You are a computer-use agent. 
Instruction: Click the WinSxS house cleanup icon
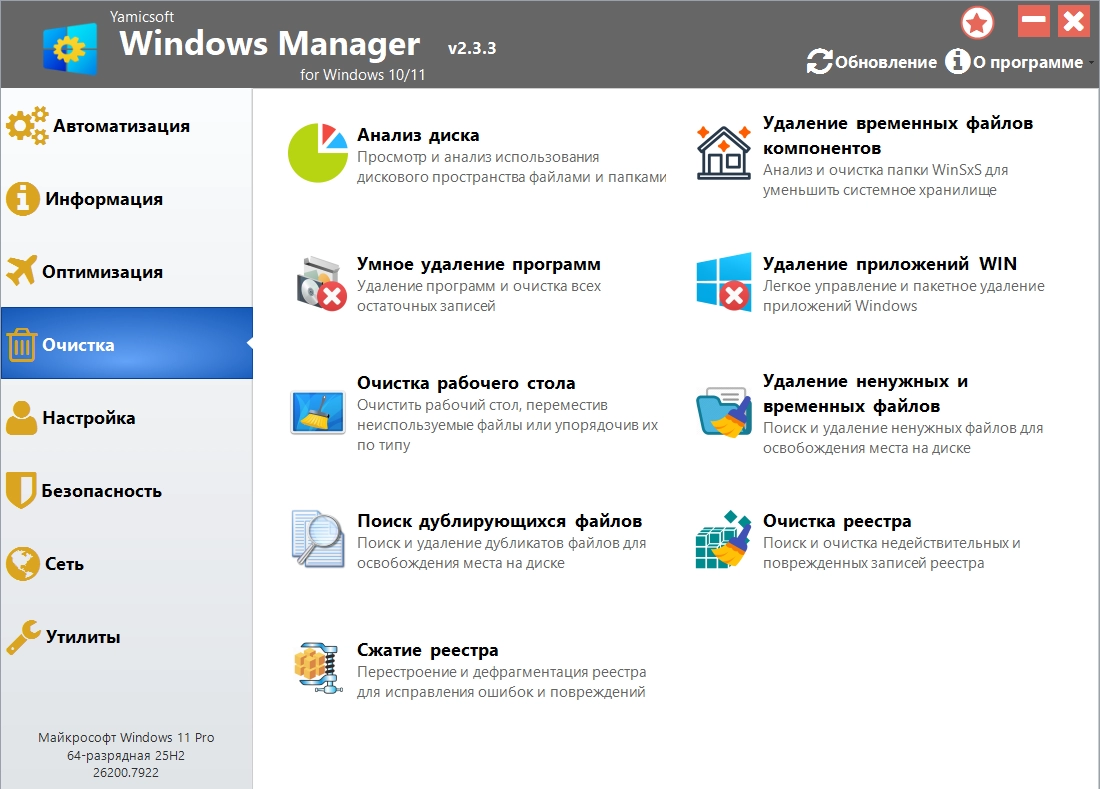point(723,153)
